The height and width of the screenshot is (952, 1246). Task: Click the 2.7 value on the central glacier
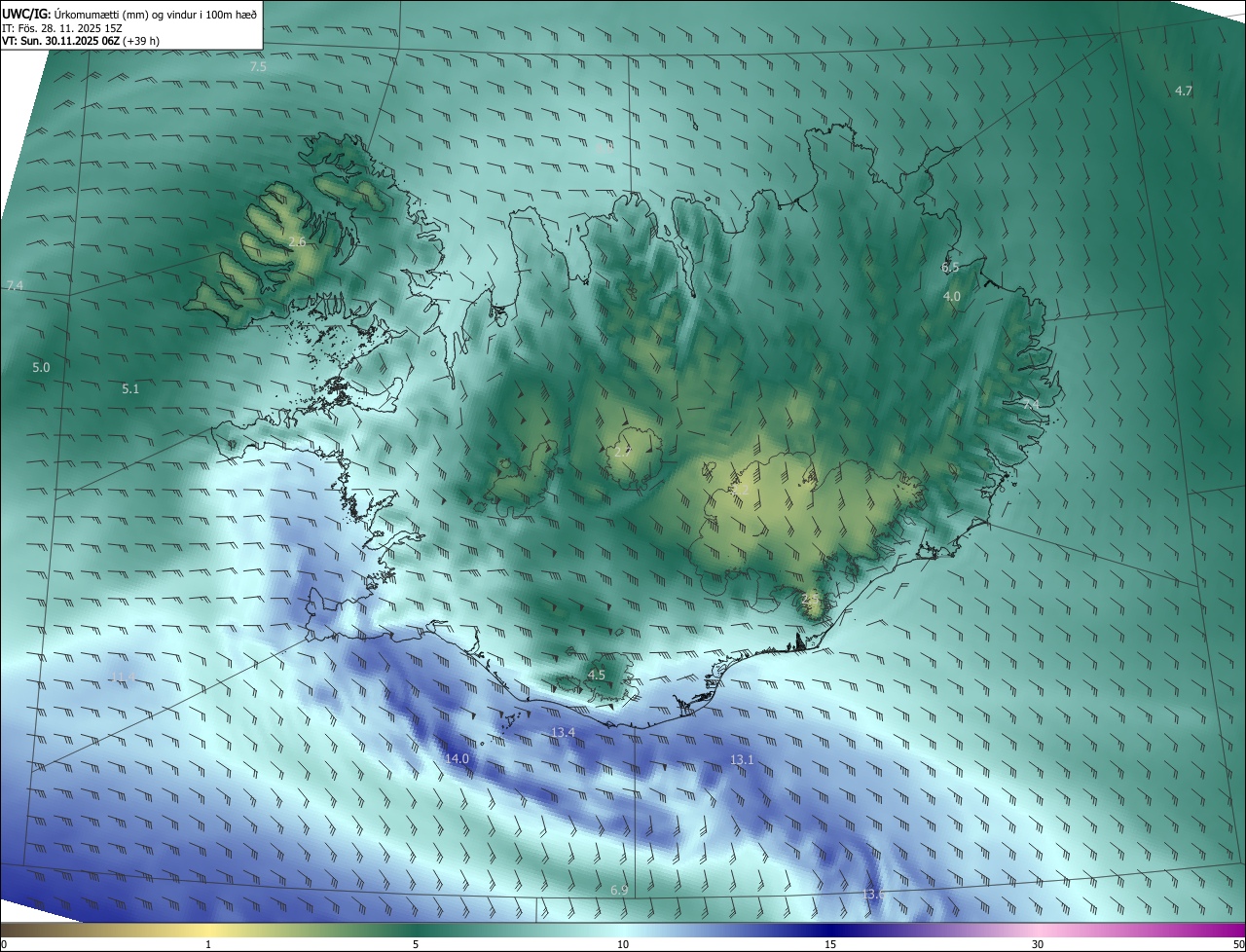pyautogui.click(x=623, y=451)
